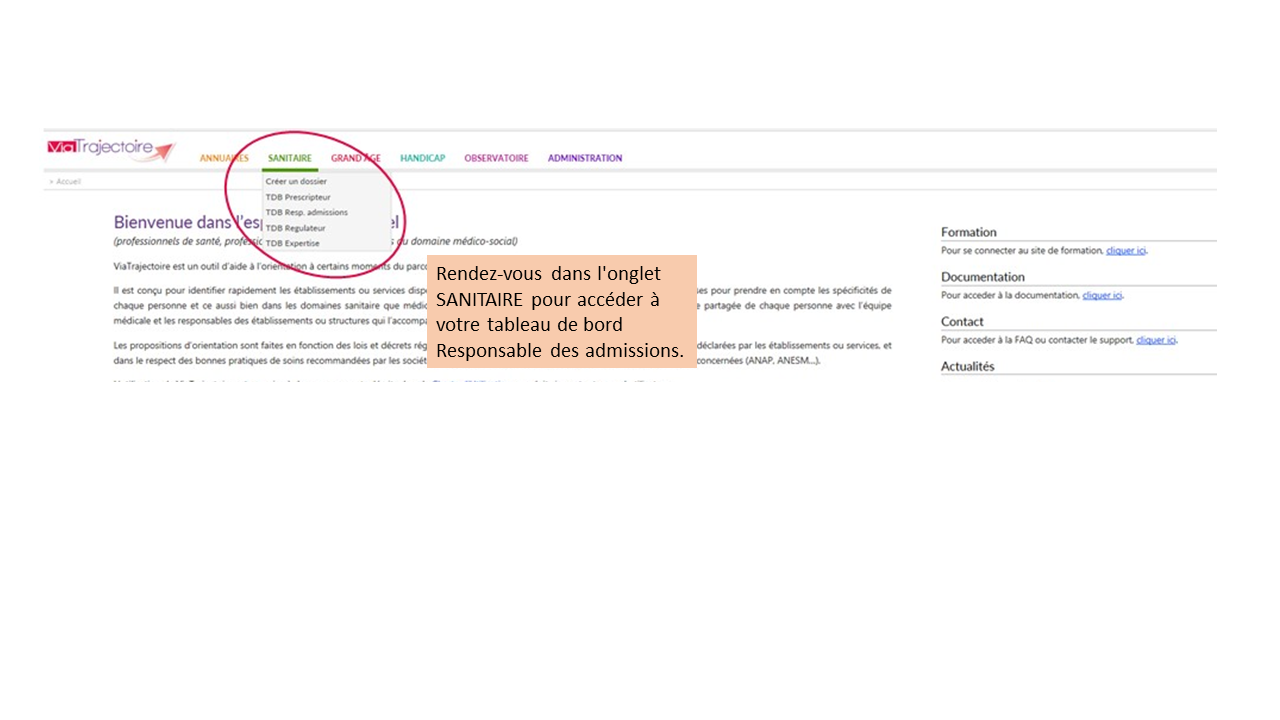Open 'cliquer ici' link under Documentation

click(x=1102, y=296)
